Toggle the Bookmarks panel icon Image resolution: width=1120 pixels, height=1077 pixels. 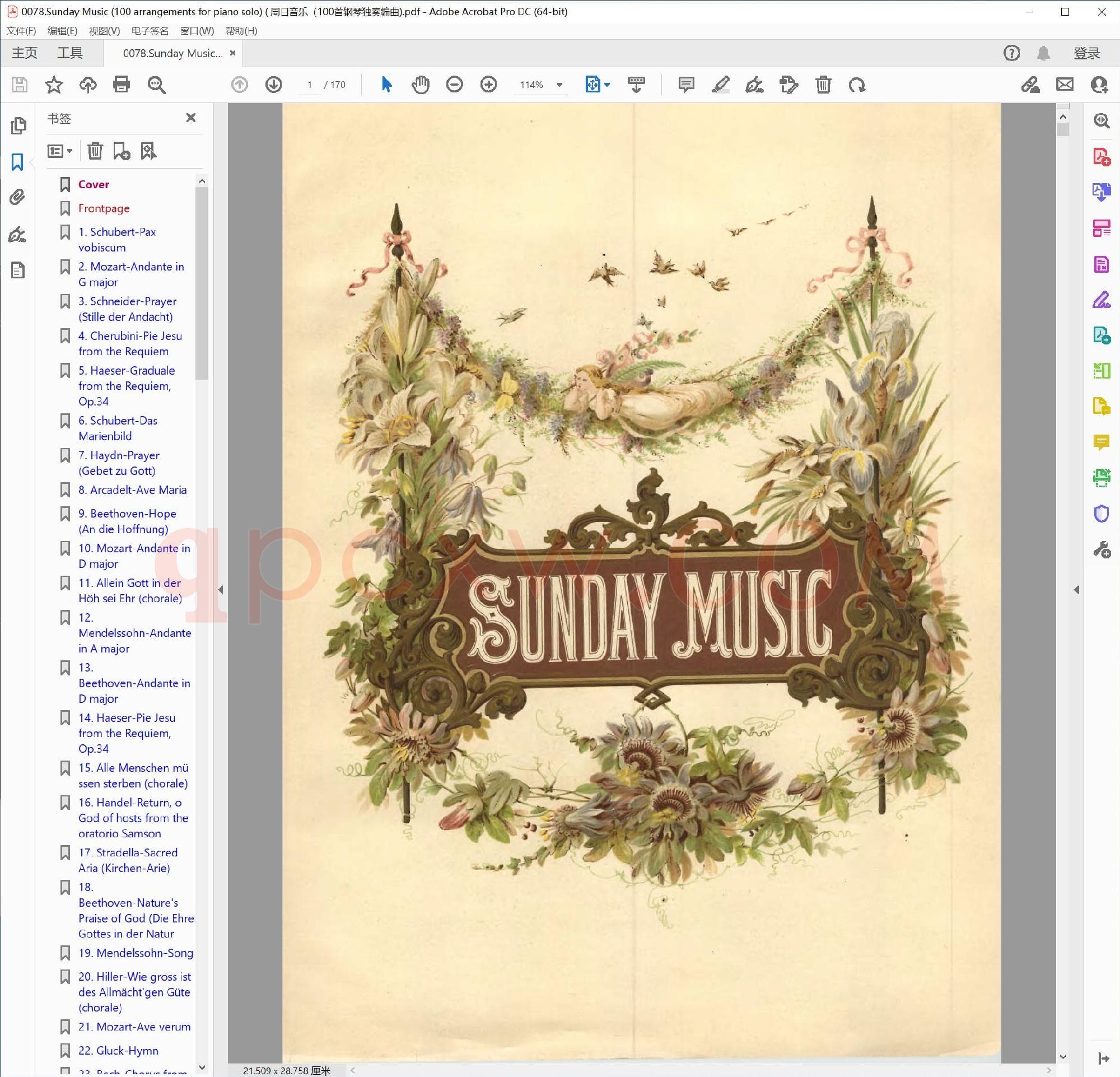(18, 162)
